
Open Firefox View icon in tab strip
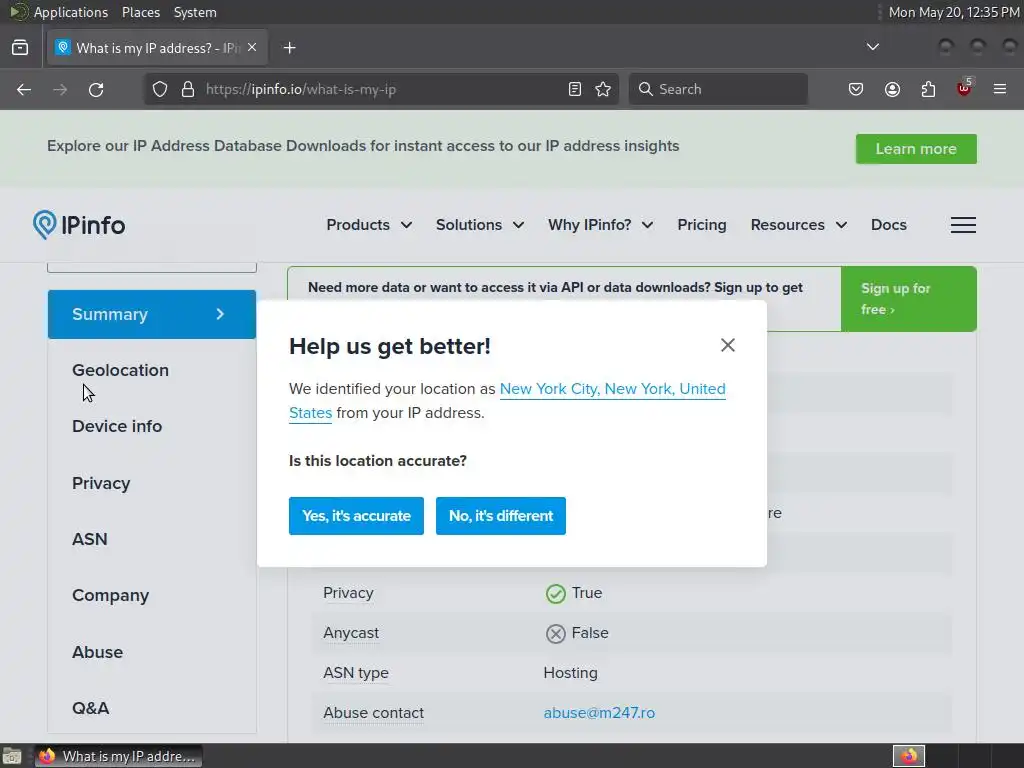(x=20, y=48)
